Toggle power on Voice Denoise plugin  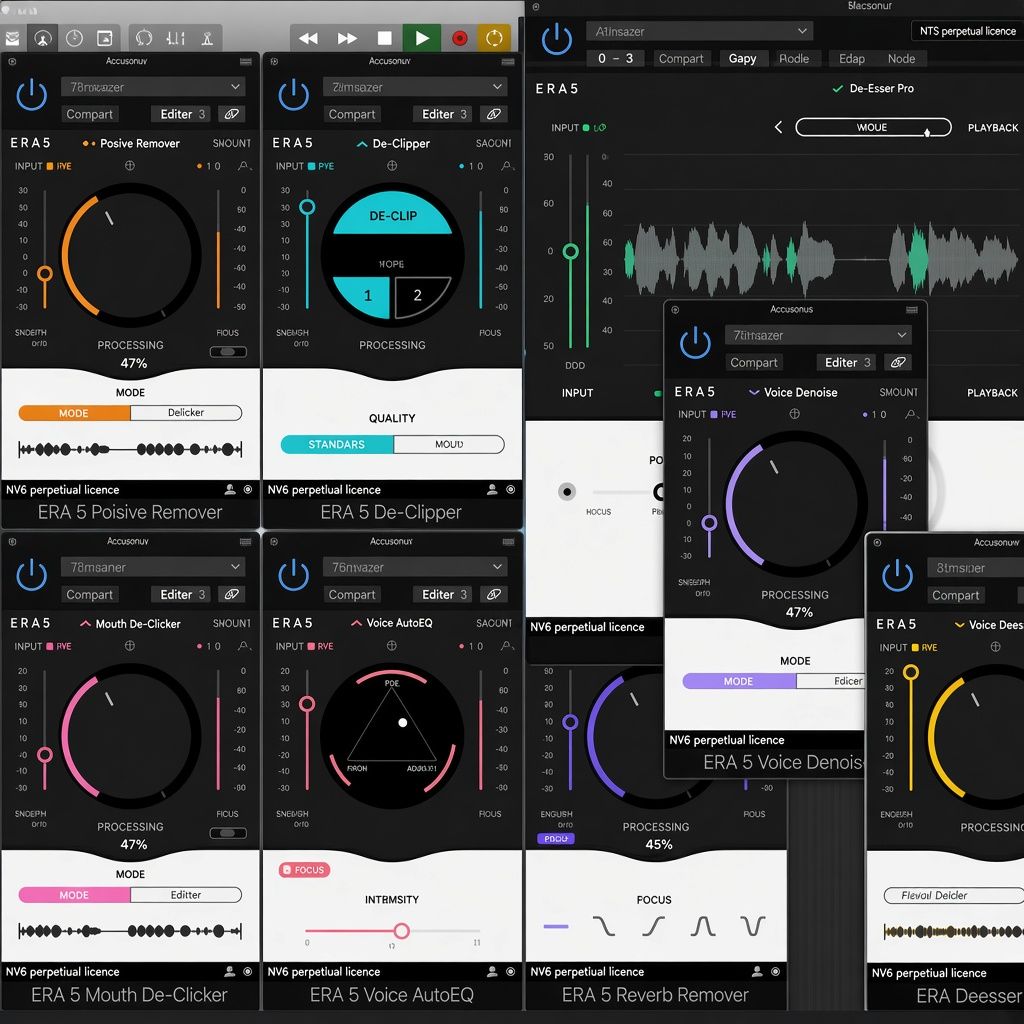(695, 343)
